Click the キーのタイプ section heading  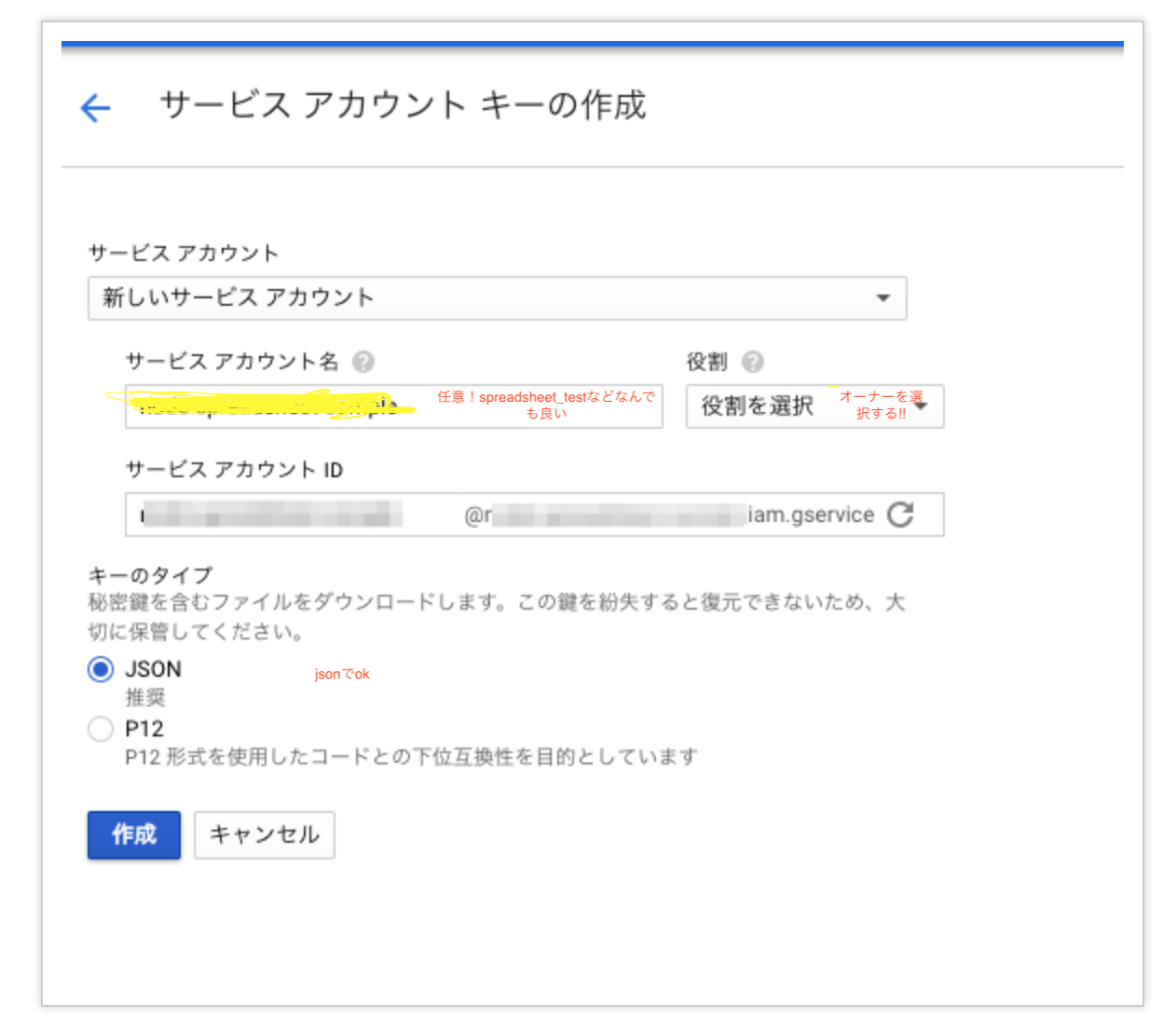(150, 575)
